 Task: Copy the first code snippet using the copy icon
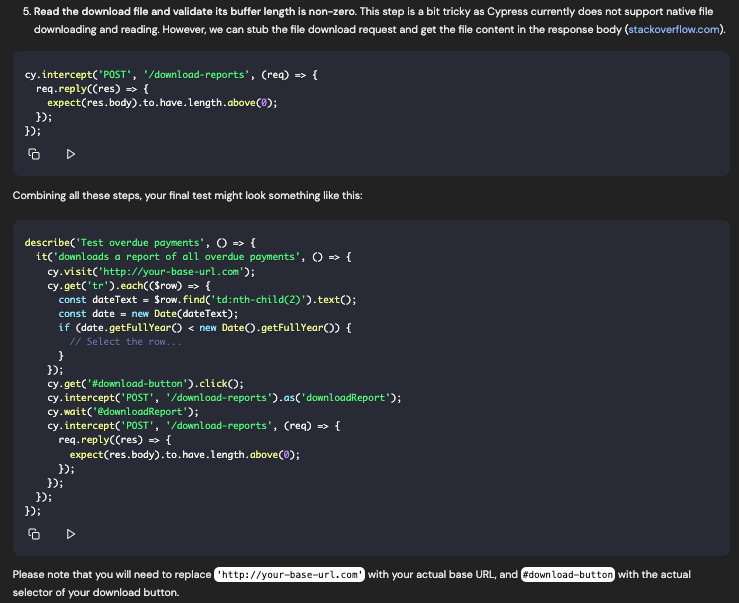34,154
